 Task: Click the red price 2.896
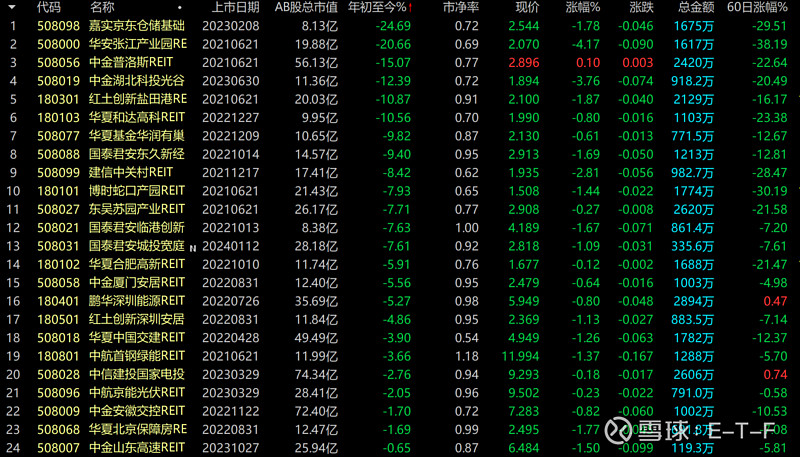[523, 62]
